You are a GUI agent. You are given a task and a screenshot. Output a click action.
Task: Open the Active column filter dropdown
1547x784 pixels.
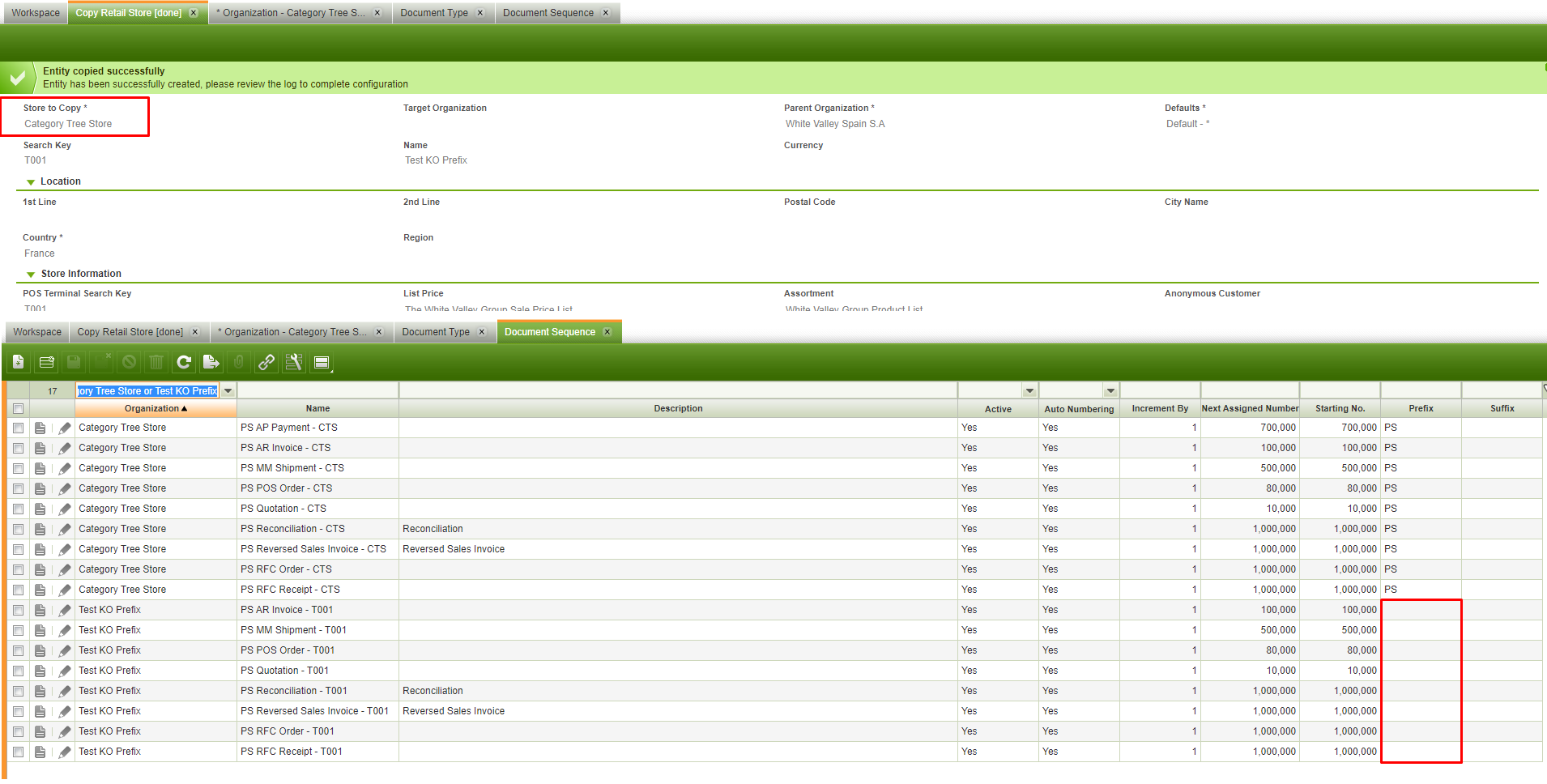[1029, 391]
